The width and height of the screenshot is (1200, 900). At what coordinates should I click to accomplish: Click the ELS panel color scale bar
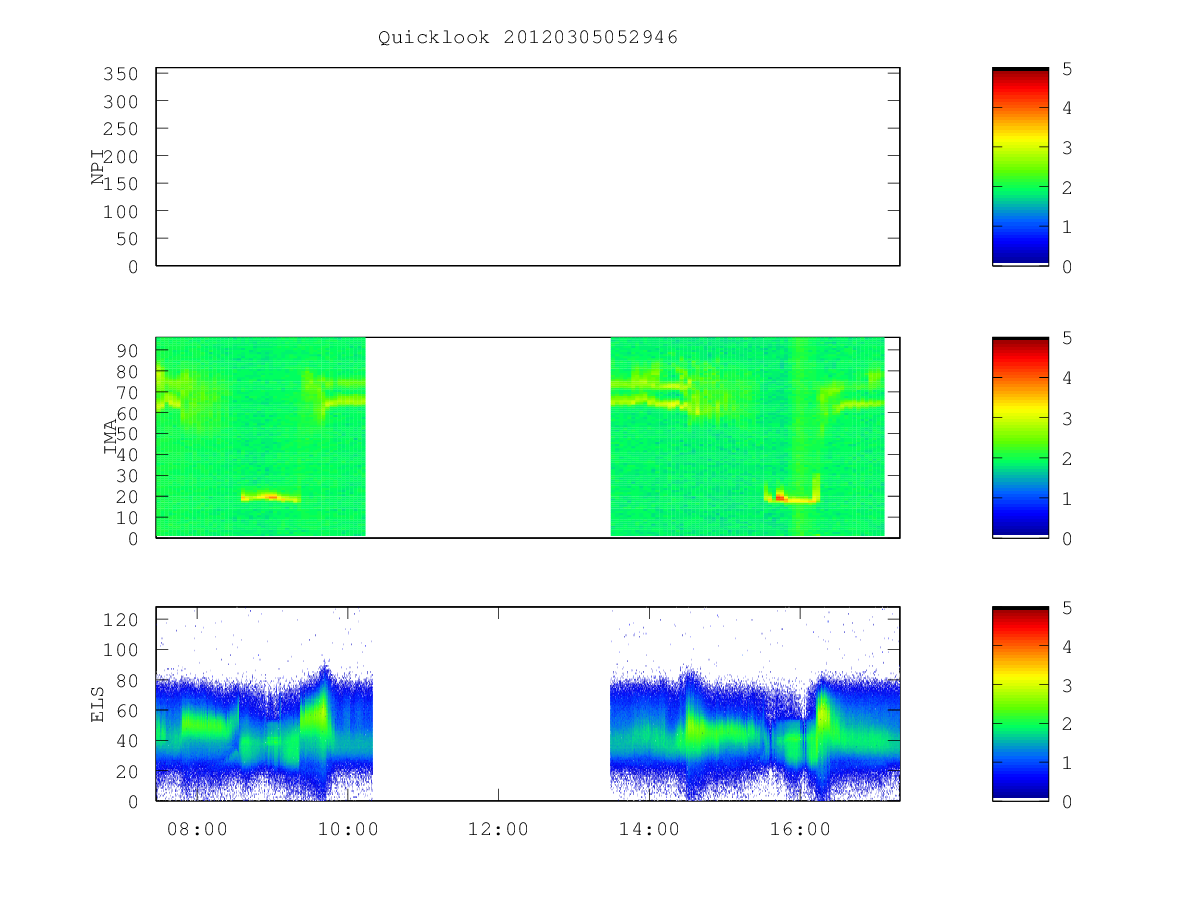(1020, 704)
